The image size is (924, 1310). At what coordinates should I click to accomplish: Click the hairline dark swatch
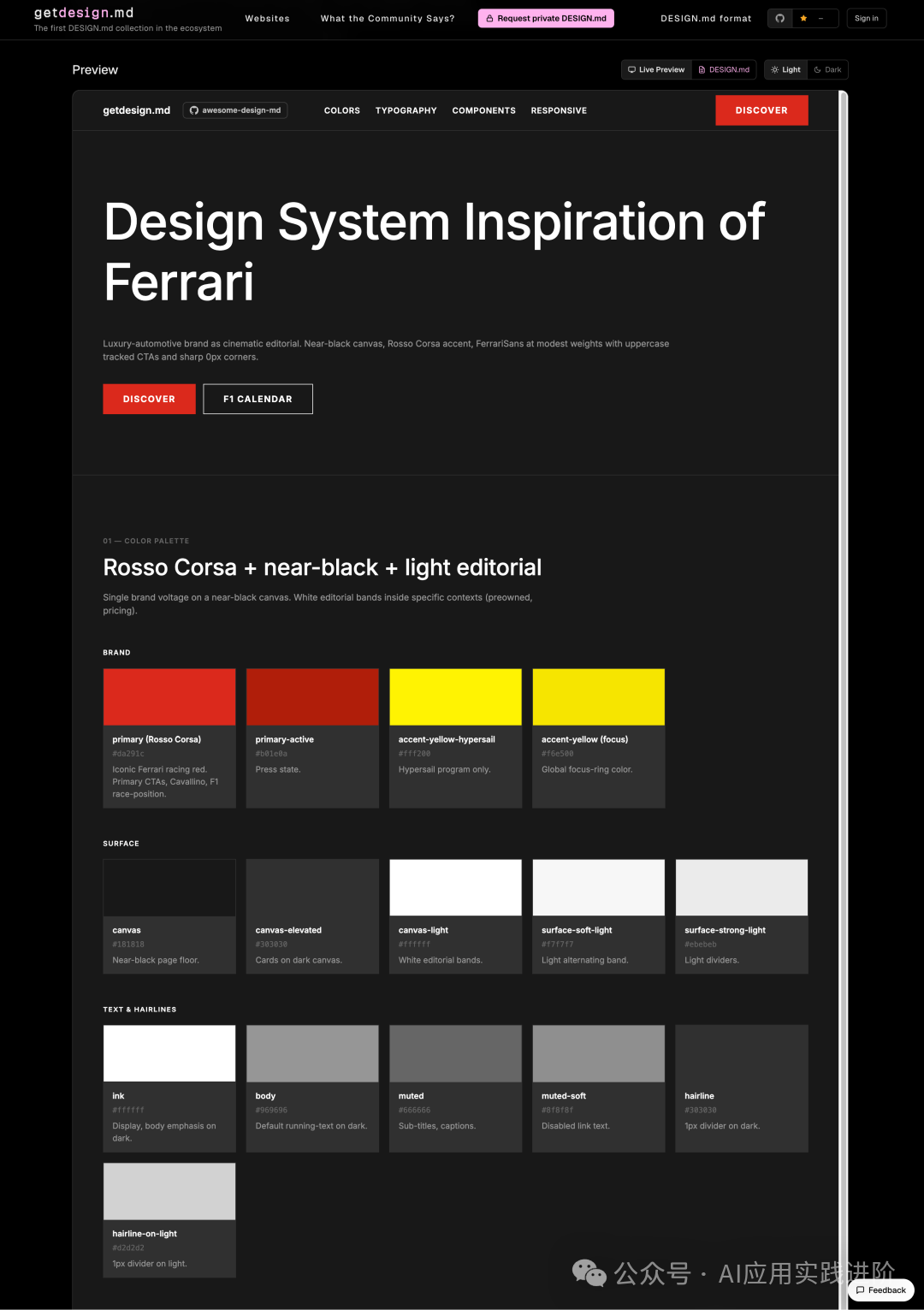[x=742, y=1053]
